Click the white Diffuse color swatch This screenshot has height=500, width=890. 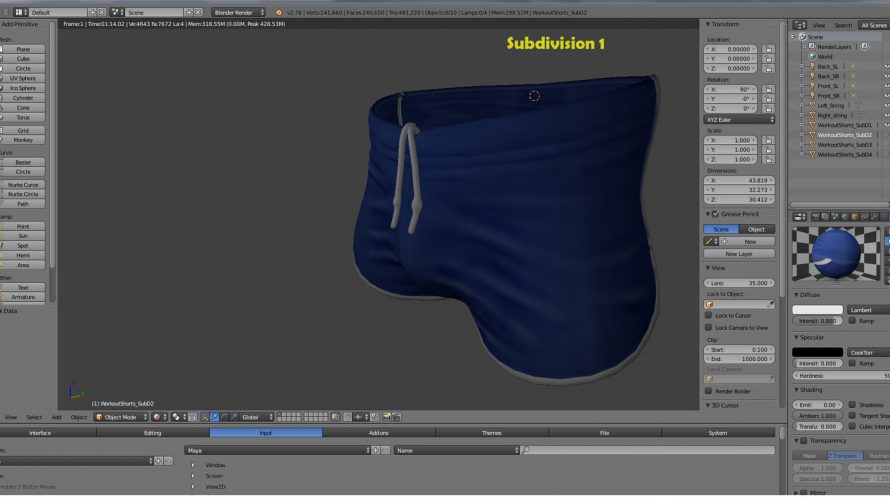(x=817, y=310)
